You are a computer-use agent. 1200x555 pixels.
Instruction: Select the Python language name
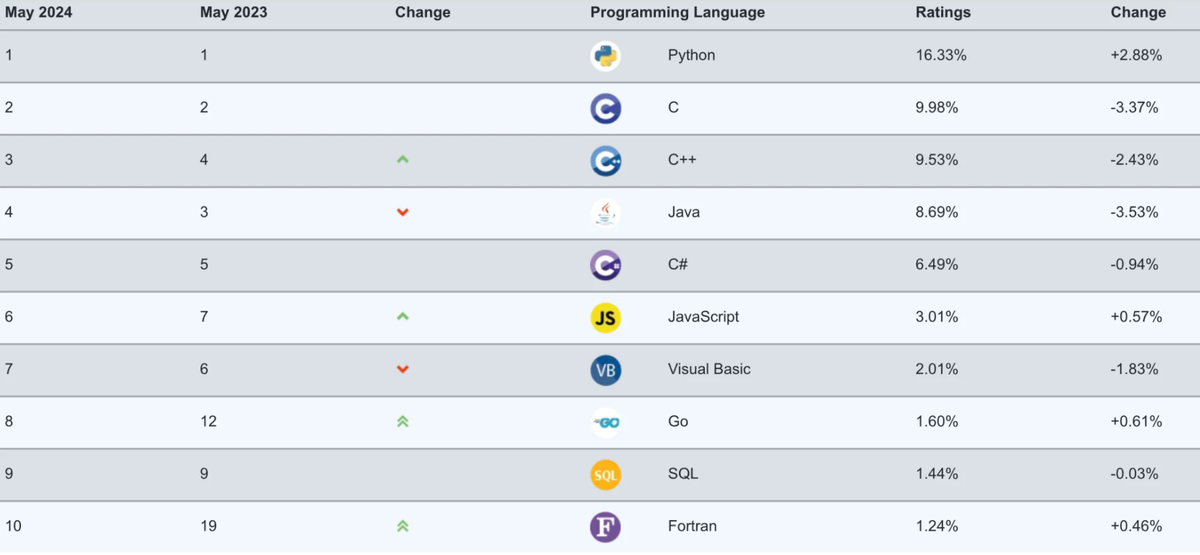691,56
